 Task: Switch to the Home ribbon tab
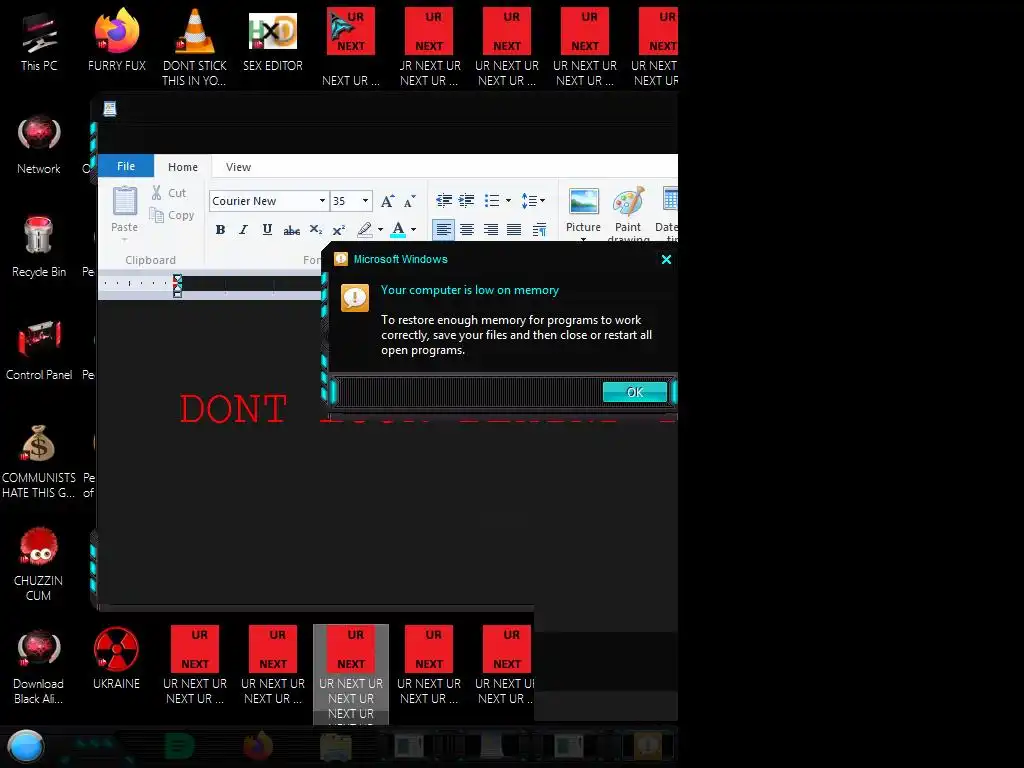183,167
